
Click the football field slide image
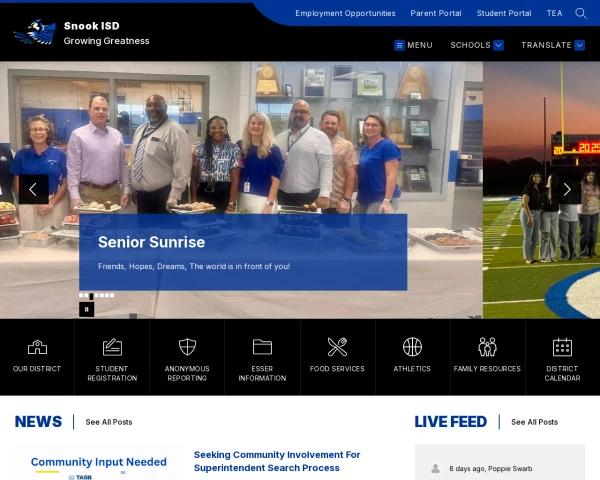click(x=541, y=190)
